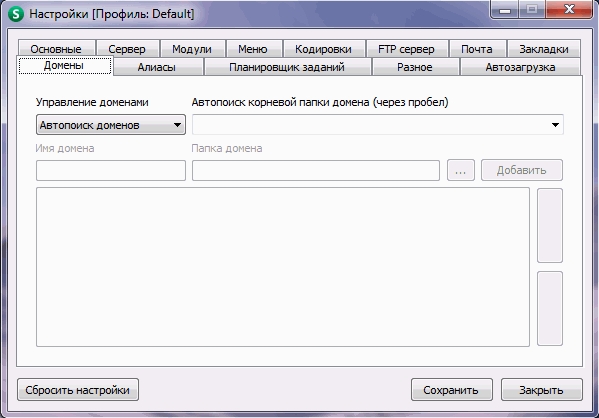
Task: Open the Разное tab
Action: [415, 67]
